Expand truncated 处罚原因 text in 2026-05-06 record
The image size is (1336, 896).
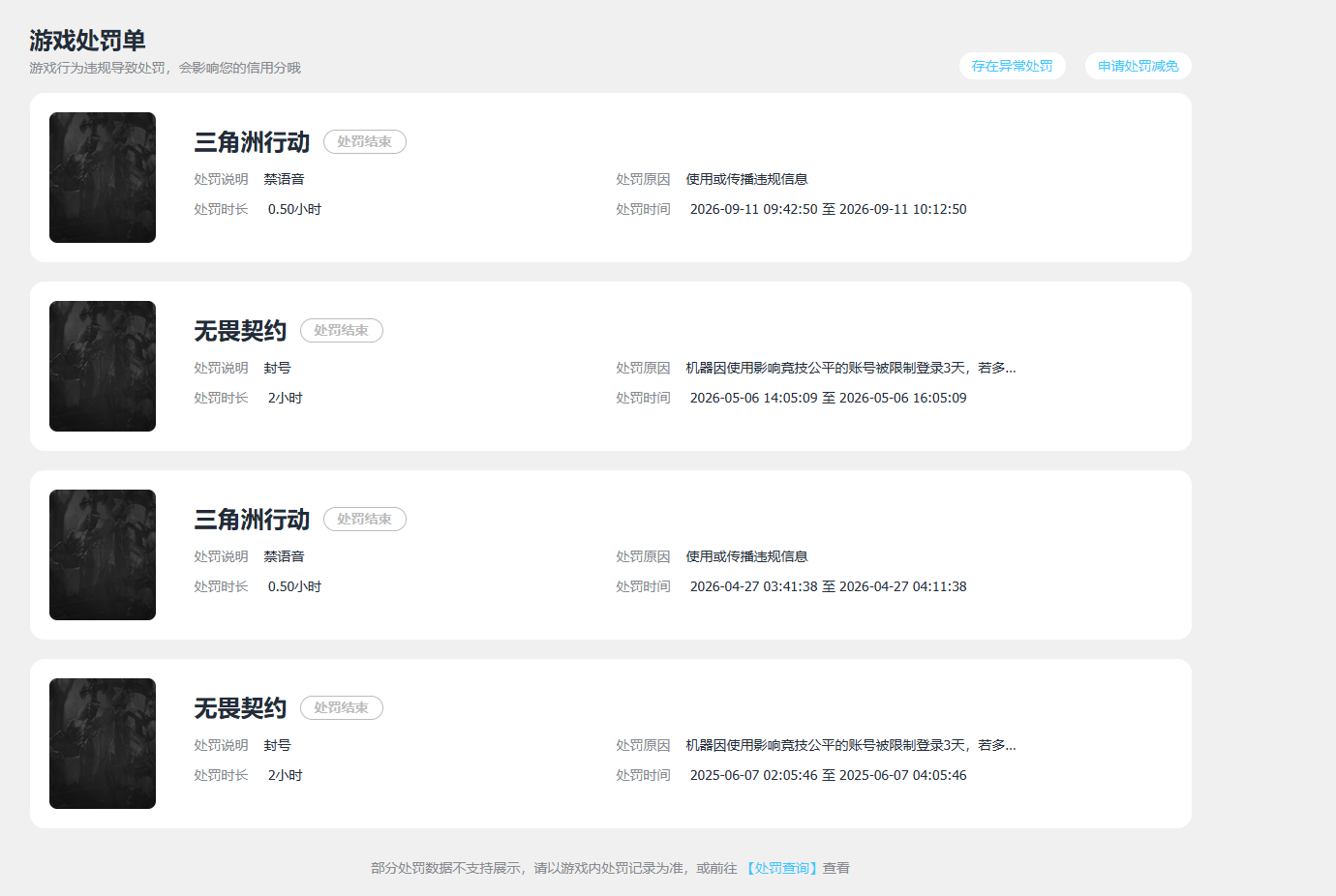[851, 368]
